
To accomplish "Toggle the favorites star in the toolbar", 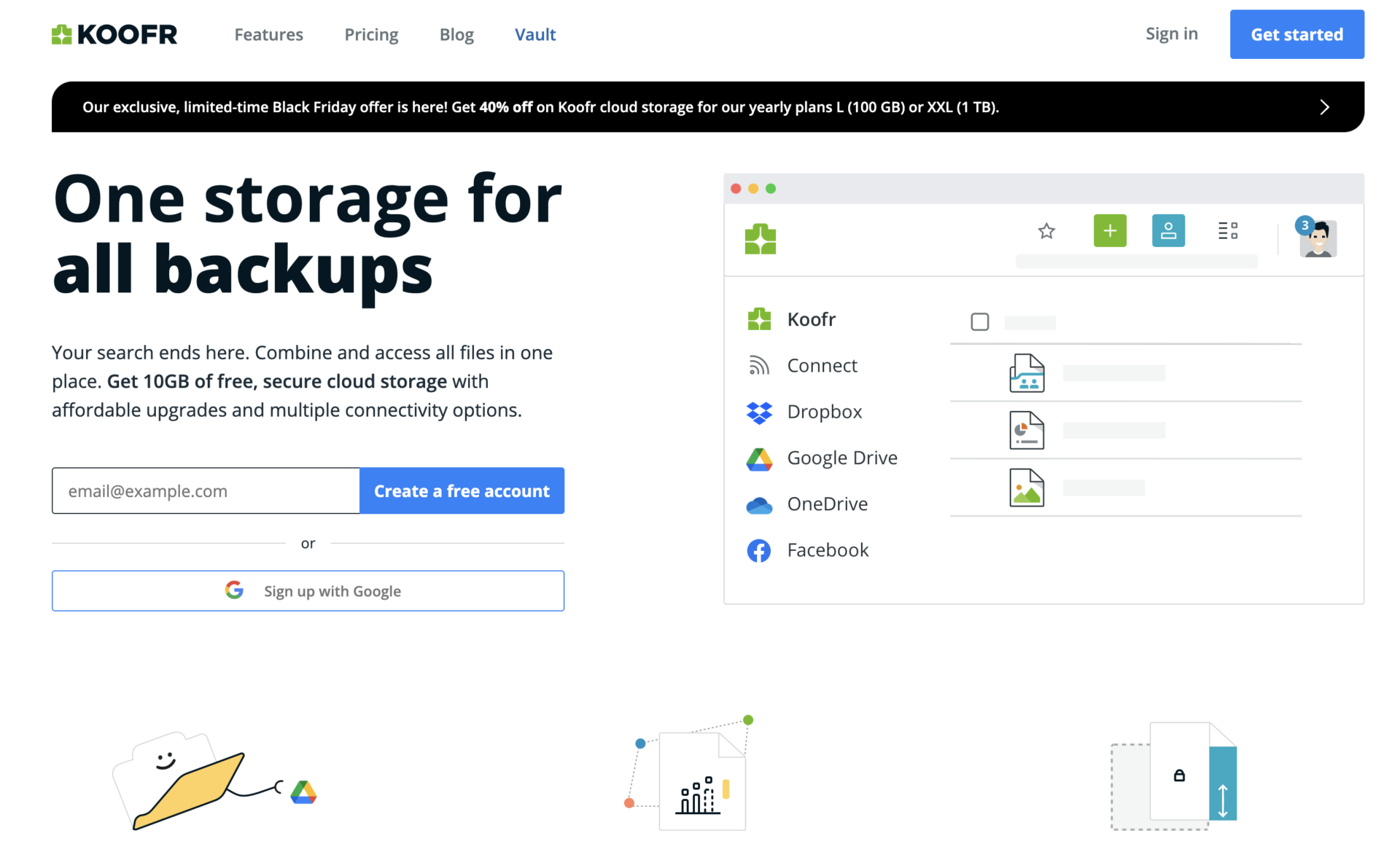I will click(1046, 230).
